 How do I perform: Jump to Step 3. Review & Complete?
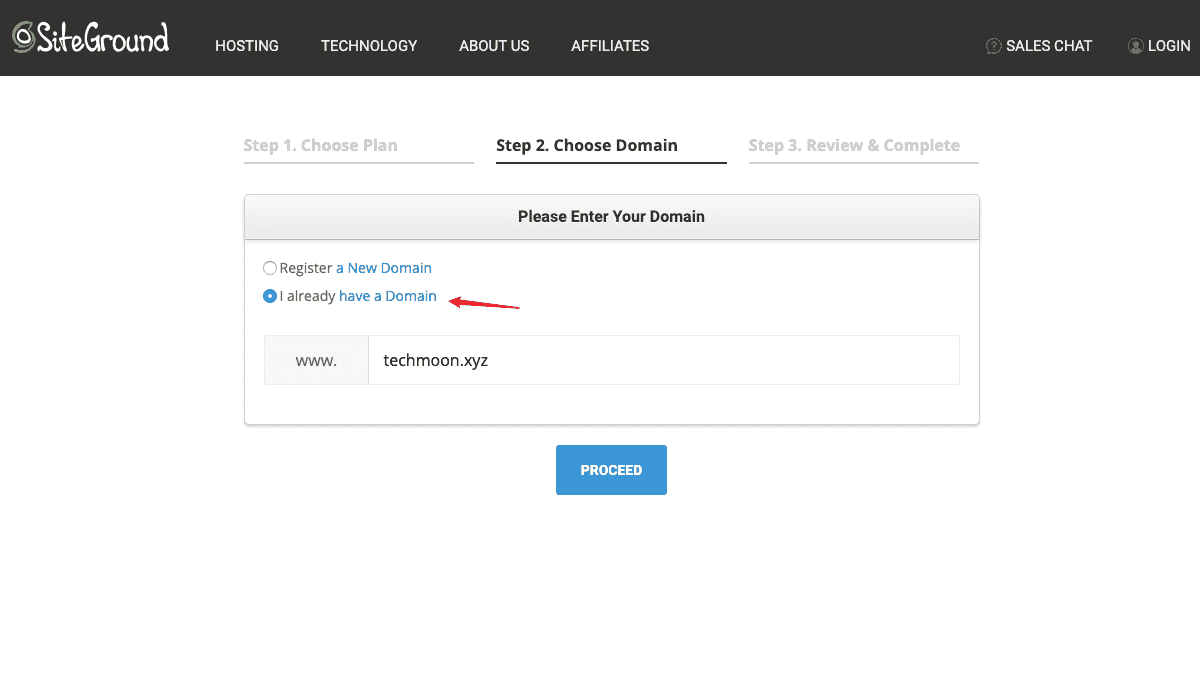coord(854,146)
